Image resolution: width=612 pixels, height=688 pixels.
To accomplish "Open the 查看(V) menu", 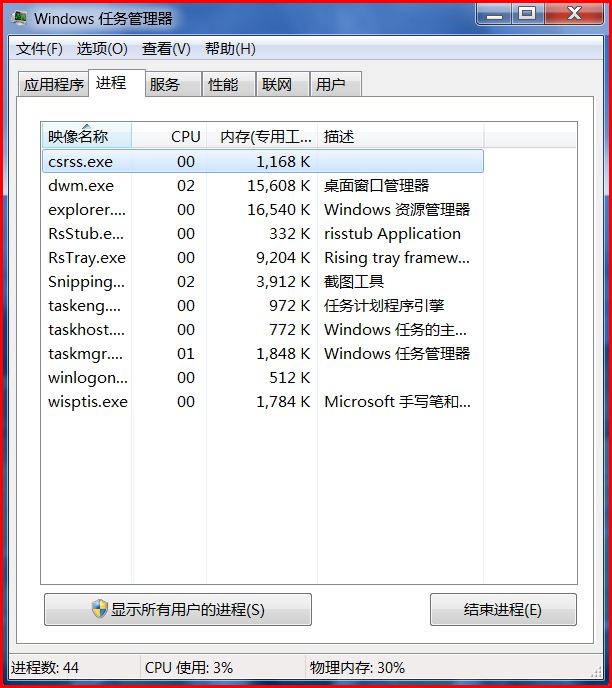I will coord(166,49).
